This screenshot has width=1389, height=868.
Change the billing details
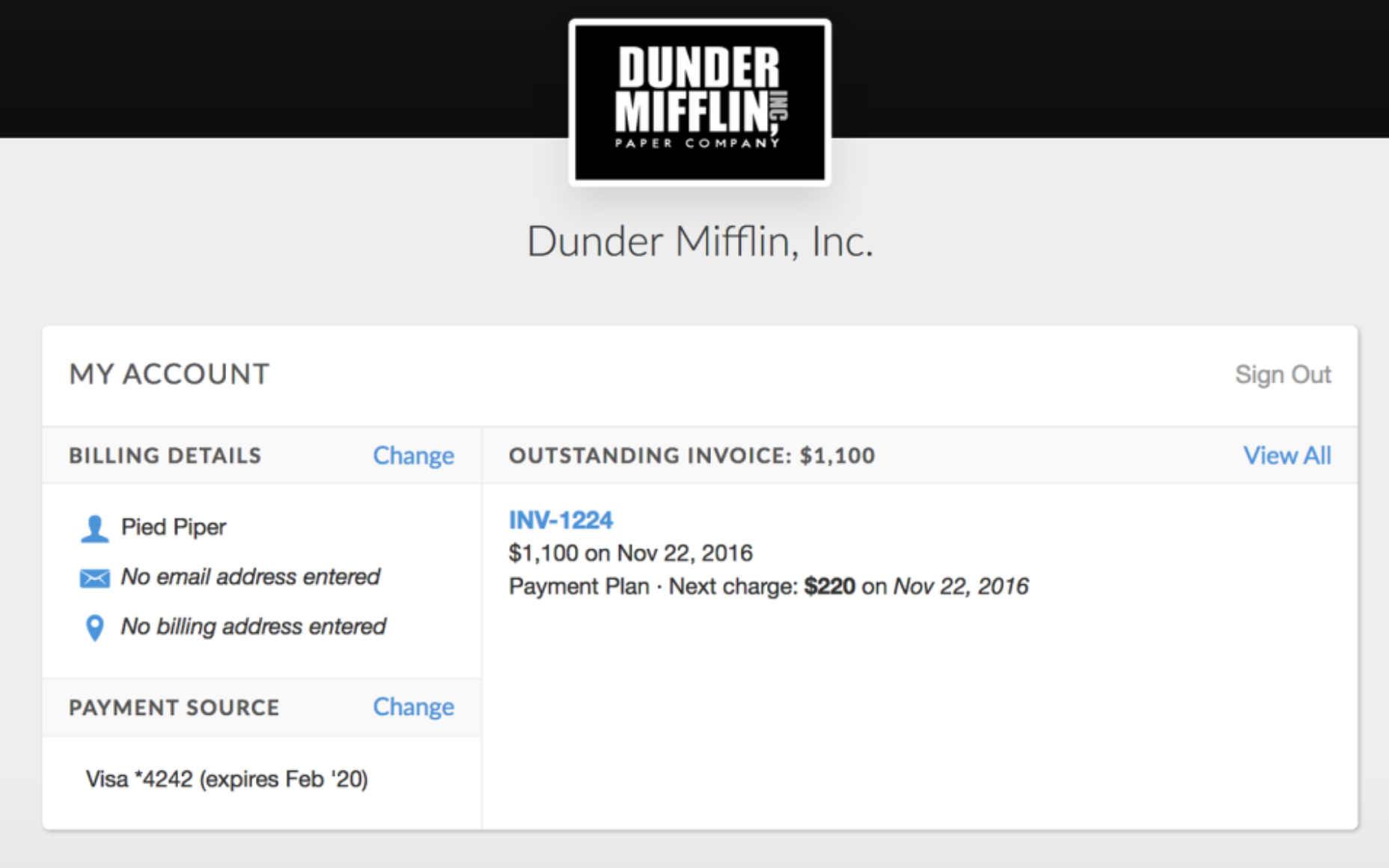pyautogui.click(x=413, y=456)
